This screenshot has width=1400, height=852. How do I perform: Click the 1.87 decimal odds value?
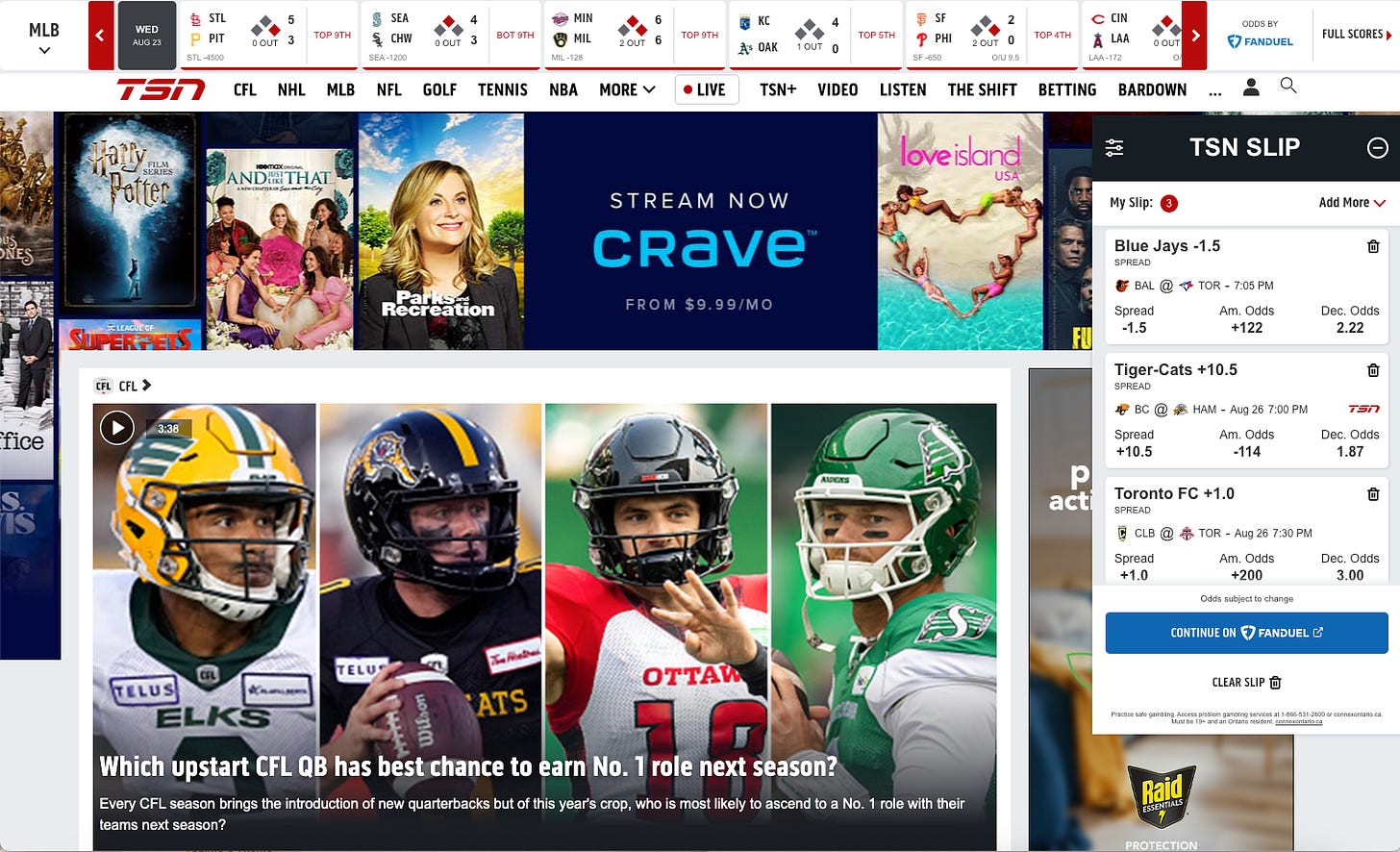pos(1350,452)
